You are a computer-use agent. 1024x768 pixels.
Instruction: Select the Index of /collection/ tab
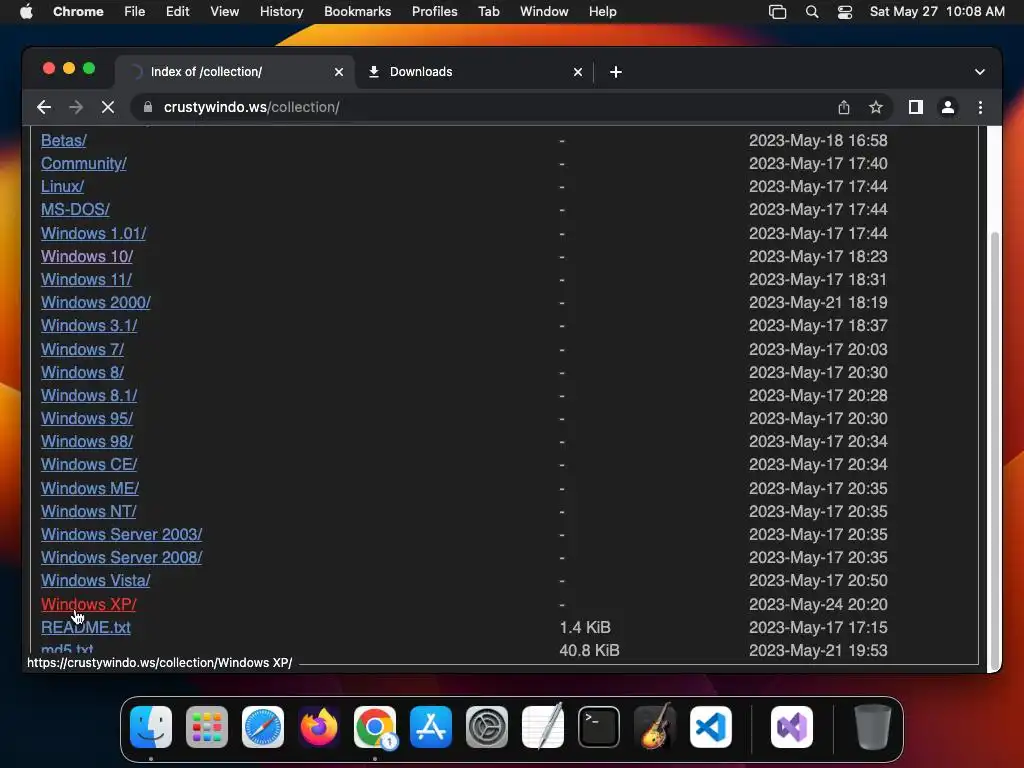point(235,72)
